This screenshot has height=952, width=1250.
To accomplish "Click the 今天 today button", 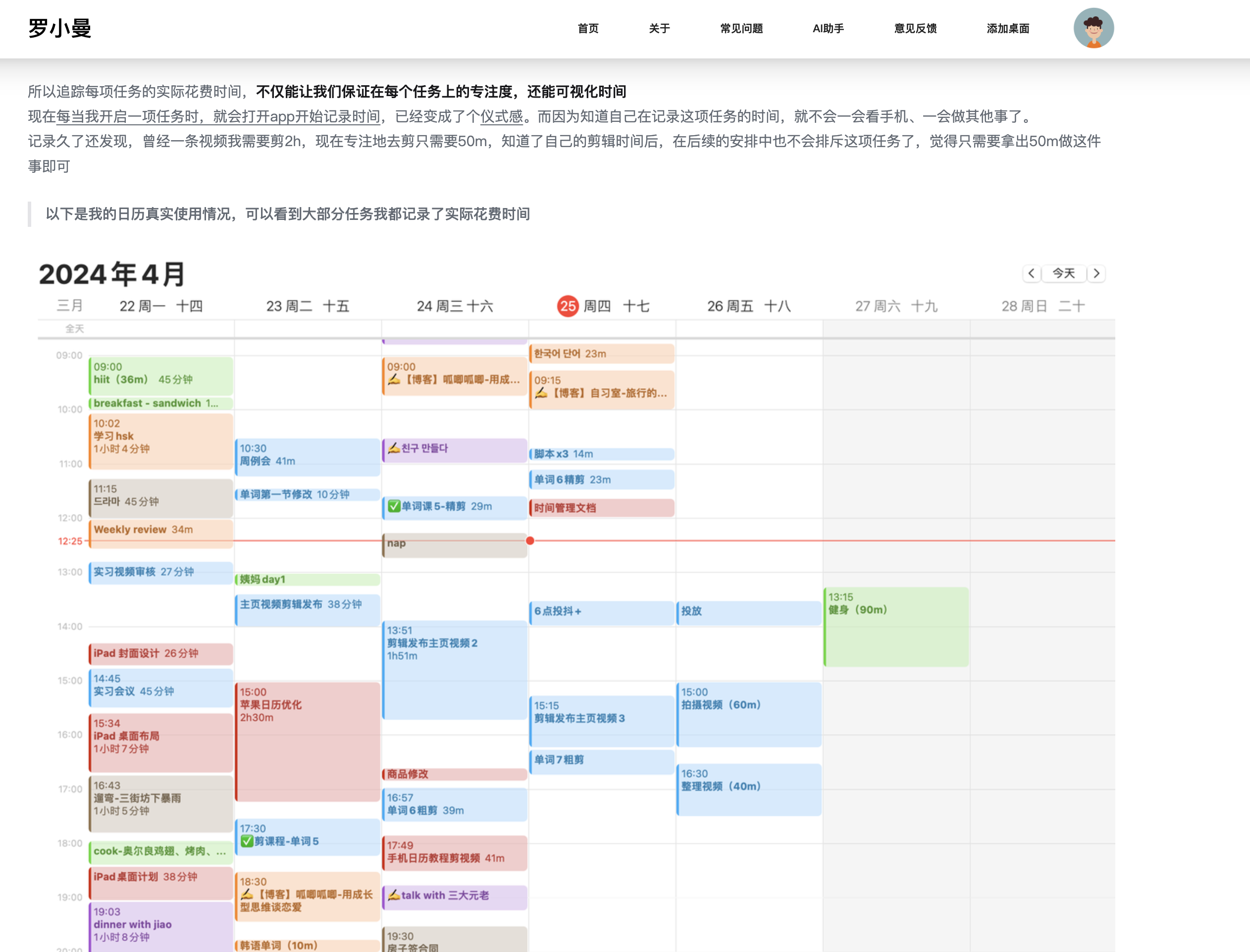I will pos(1064,274).
